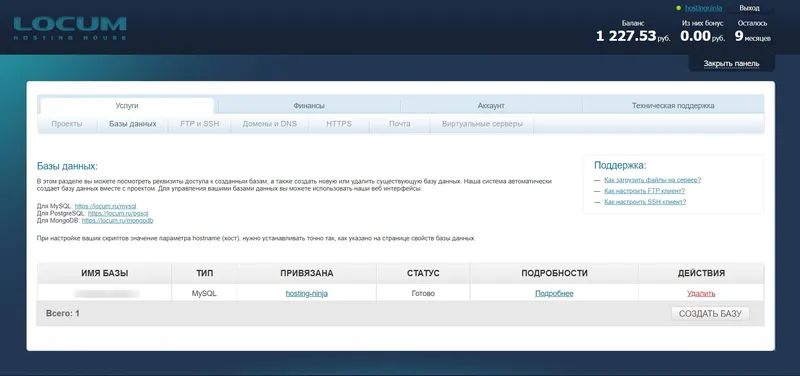Switch to the Услуги tab
The width and height of the screenshot is (800, 376).
click(127, 106)
